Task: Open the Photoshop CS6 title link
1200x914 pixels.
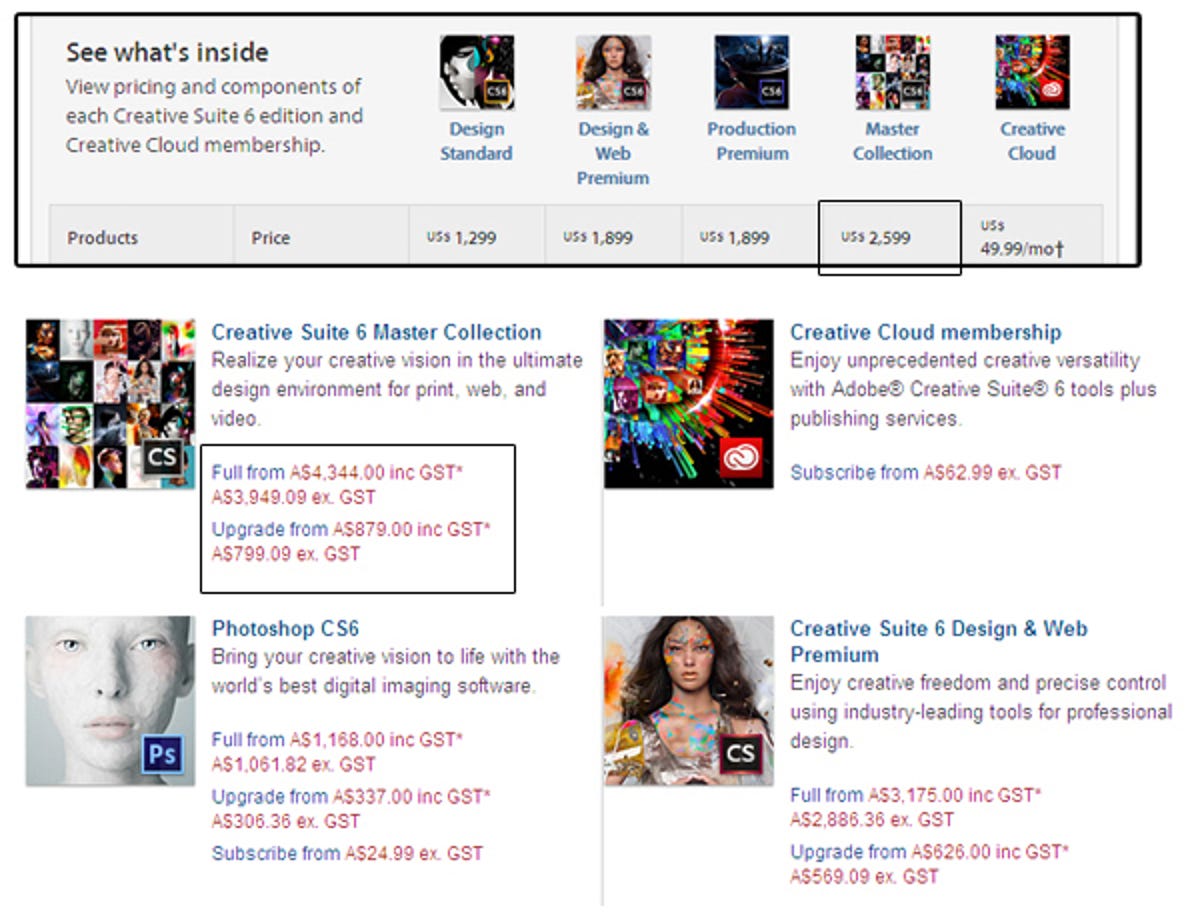Action: tap(285, 629)
